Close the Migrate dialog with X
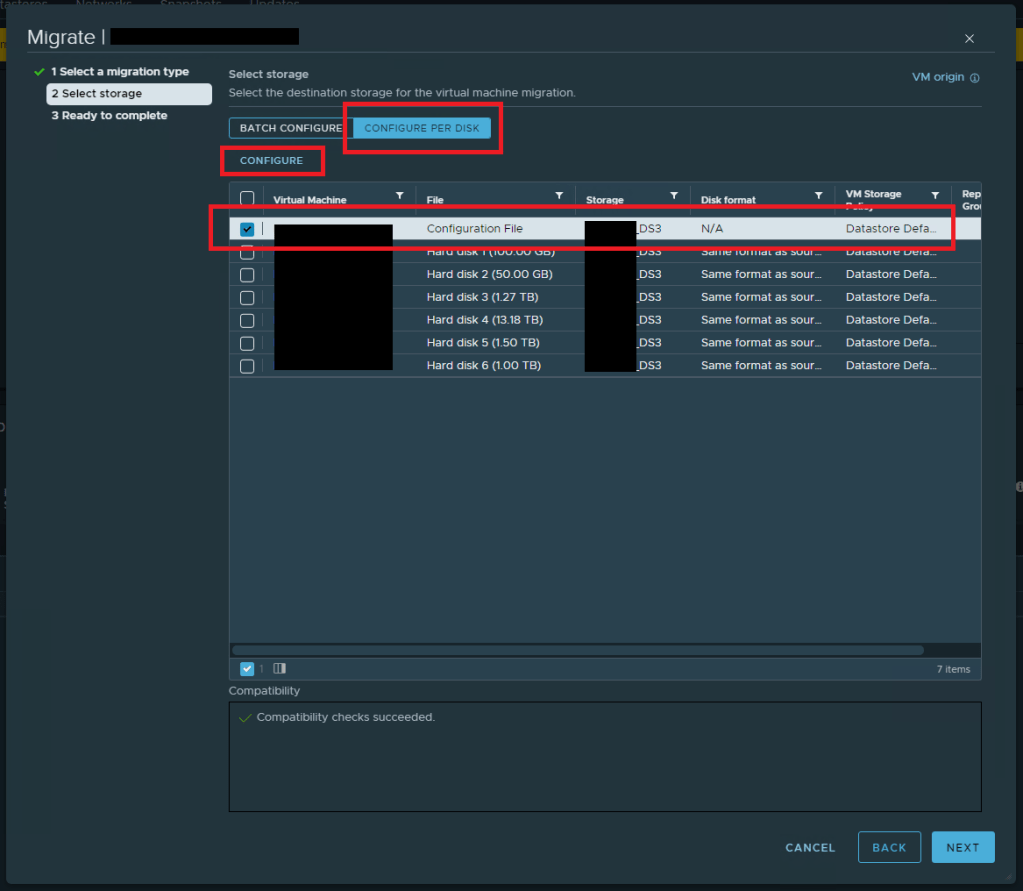 point(969,39)
